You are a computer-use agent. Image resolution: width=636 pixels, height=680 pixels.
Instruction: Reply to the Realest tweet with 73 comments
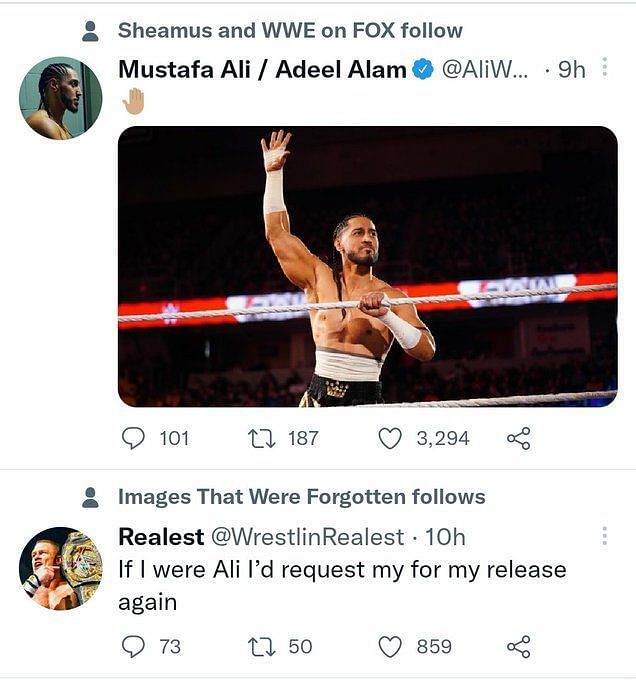[x=133, y=647]
